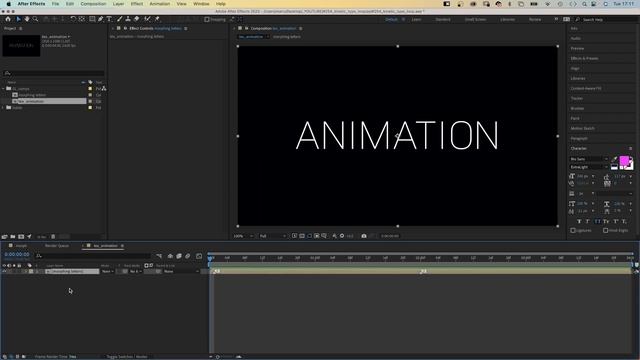This screenshot has width=640, height=360.
Task: Toggle Faux Italic in Character panel
Action: coord(588,221)
